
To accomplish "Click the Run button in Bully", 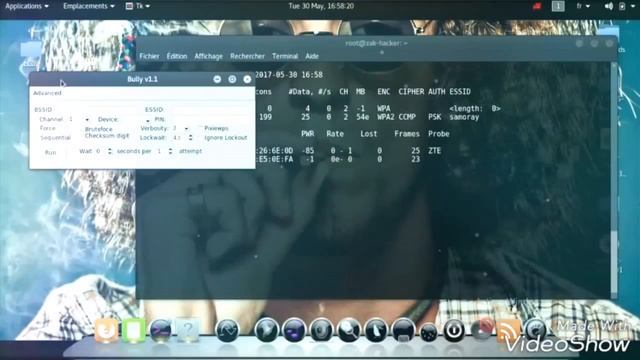I will [x=50, y=152].
